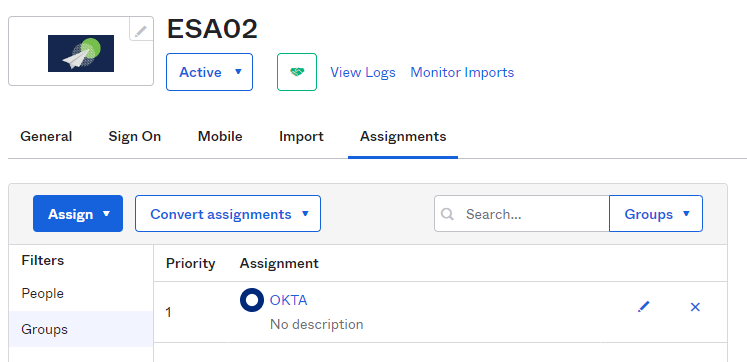
Task: Open the green handshake icon button
Action: coord(297,72)
